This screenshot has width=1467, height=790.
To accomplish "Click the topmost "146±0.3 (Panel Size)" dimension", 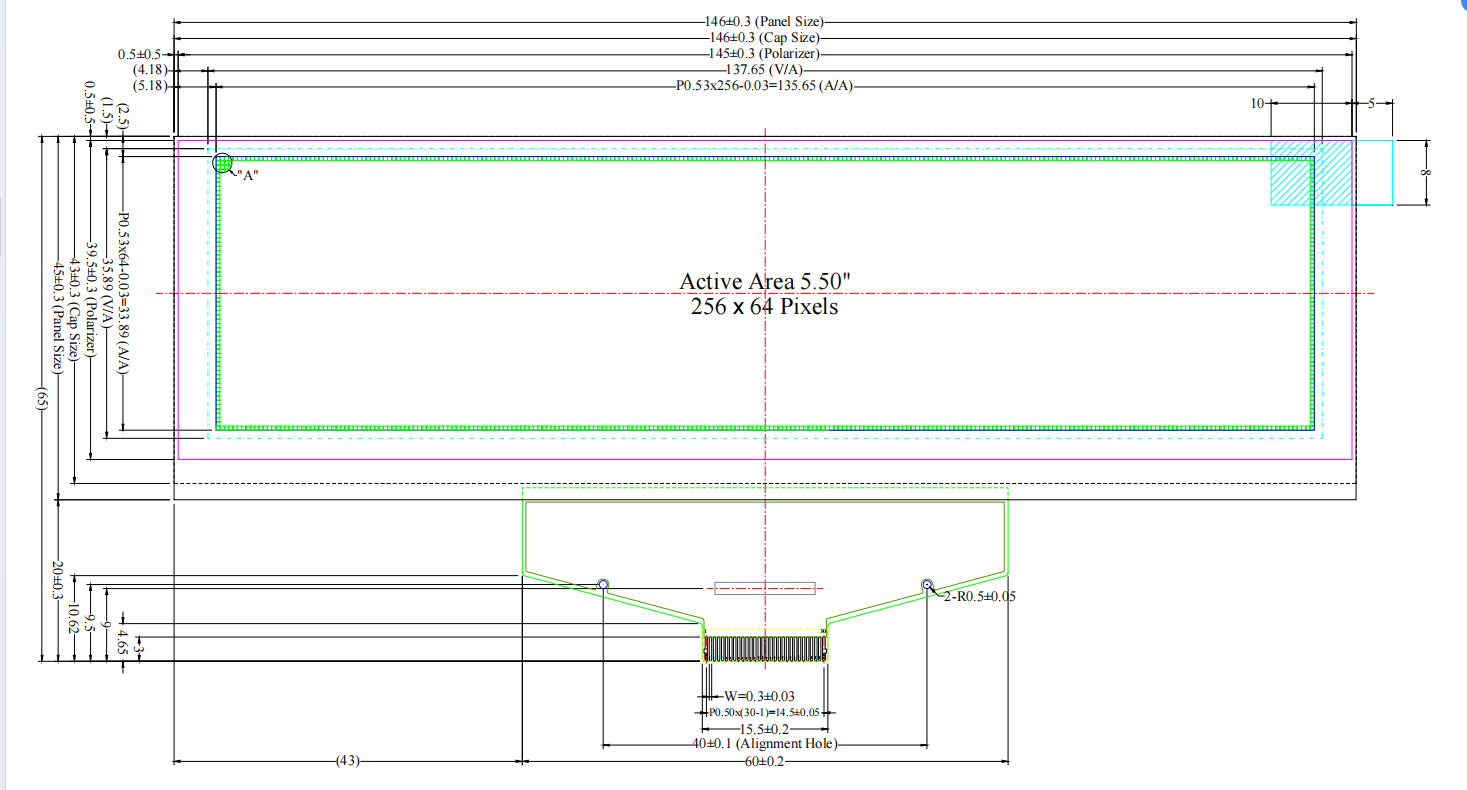I will point(765,20).
